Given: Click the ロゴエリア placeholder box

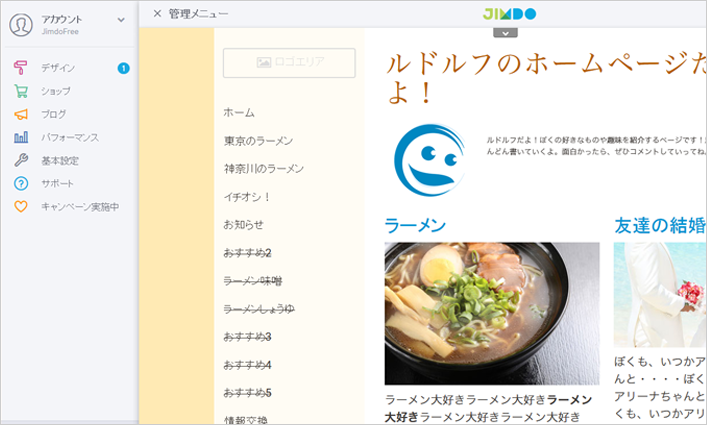Looking at the screenshot, I should click(289, 63).
